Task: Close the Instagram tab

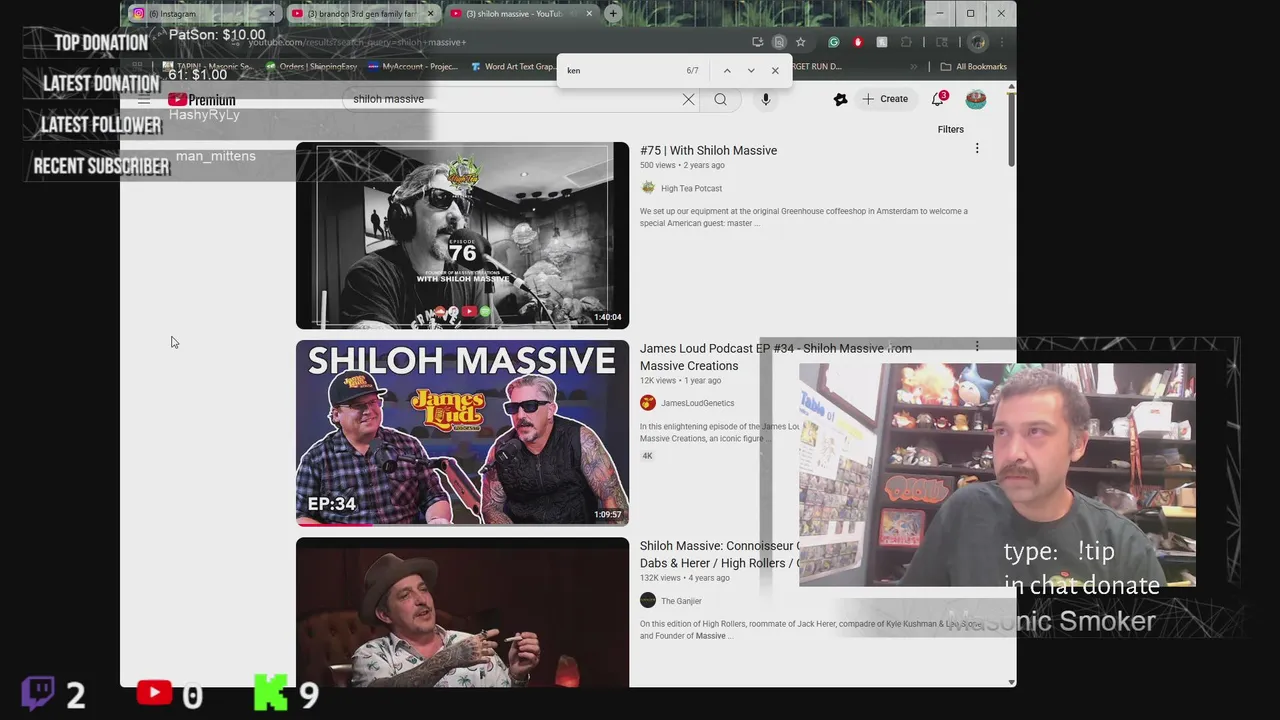Action: click(x=271, y=14)
